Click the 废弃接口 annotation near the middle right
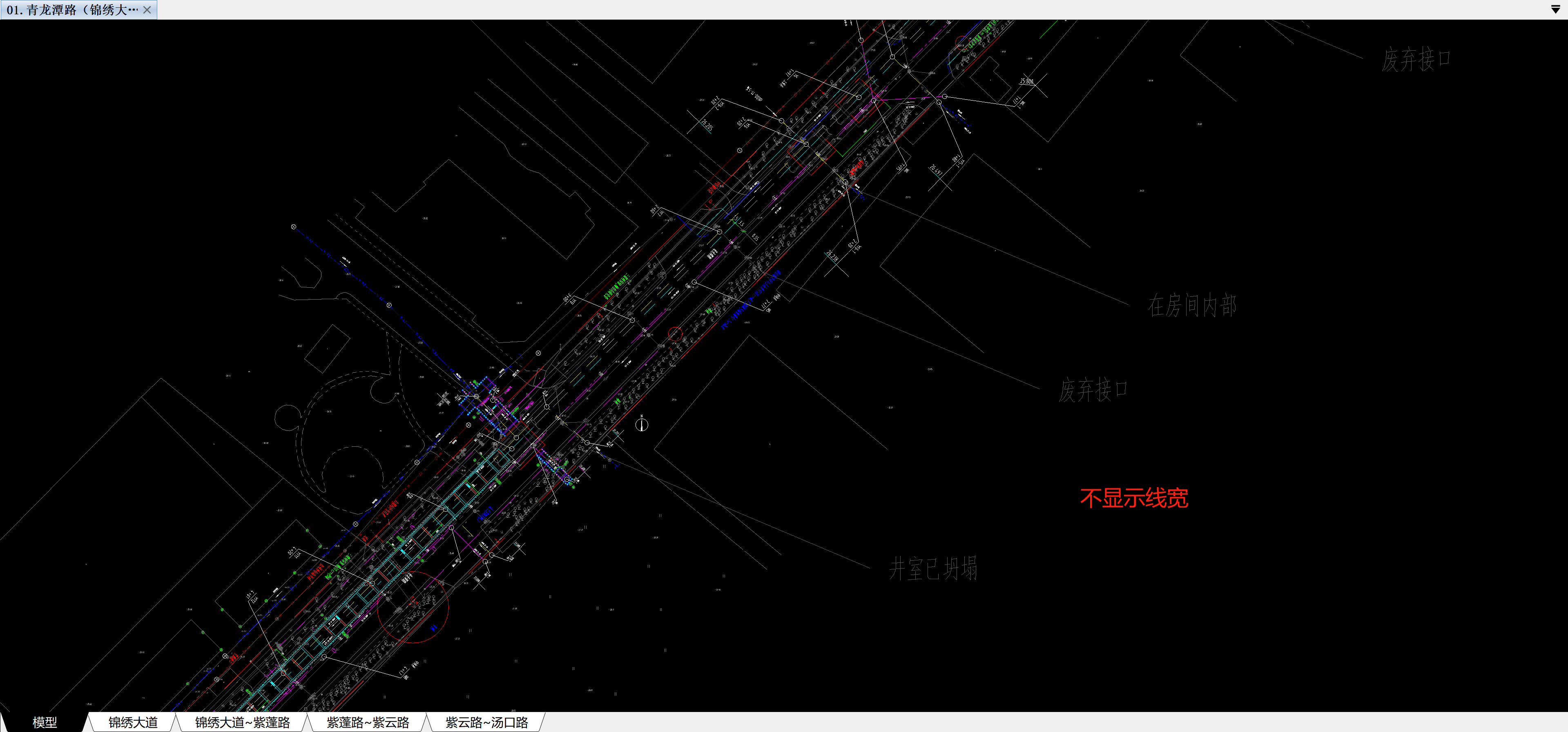Image resolution: width=1568 pixels, height=732 pixels. pyautogui.click(x=1093, y=390)
